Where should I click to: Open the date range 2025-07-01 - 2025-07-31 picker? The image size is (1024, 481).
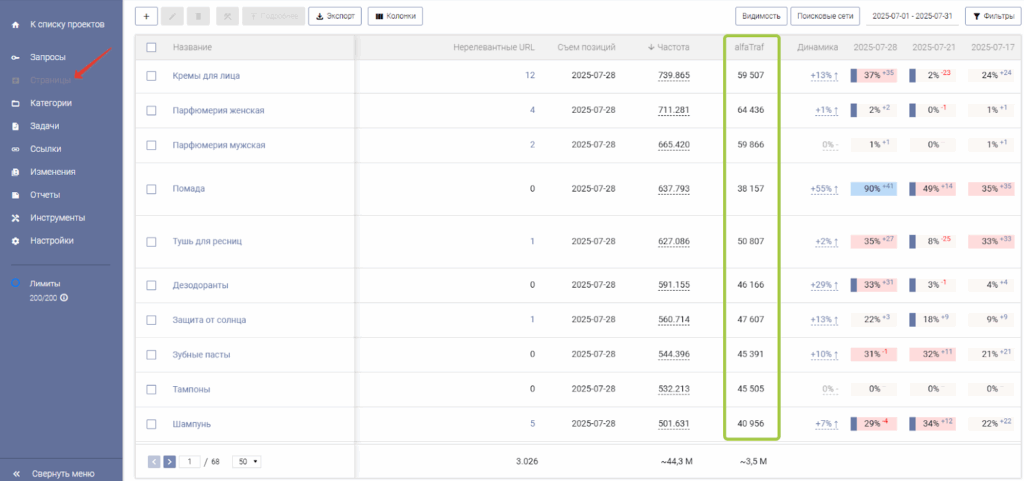(x=914, y=16)
